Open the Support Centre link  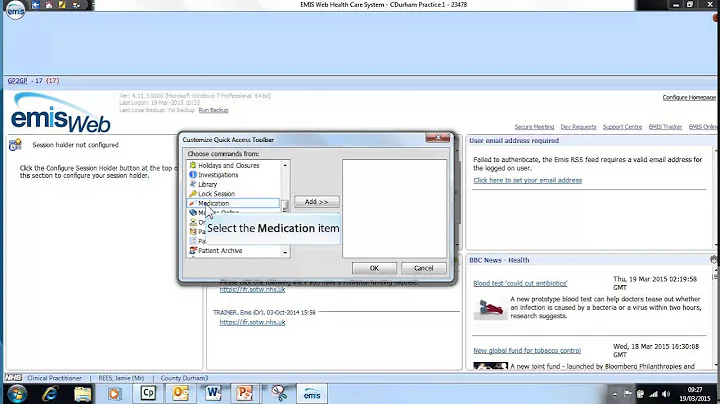(622, 127)
